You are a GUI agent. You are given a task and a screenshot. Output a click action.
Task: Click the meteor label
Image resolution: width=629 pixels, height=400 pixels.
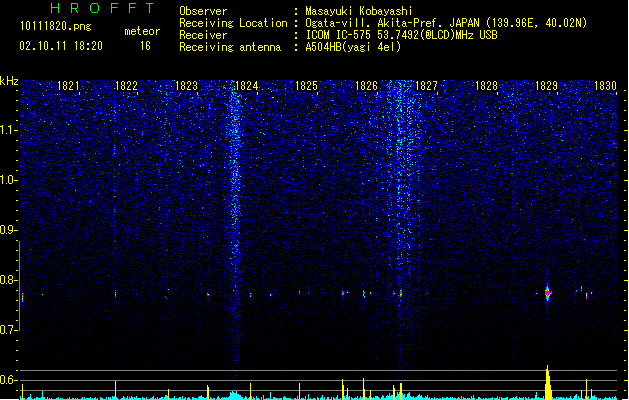pos(142,31)
